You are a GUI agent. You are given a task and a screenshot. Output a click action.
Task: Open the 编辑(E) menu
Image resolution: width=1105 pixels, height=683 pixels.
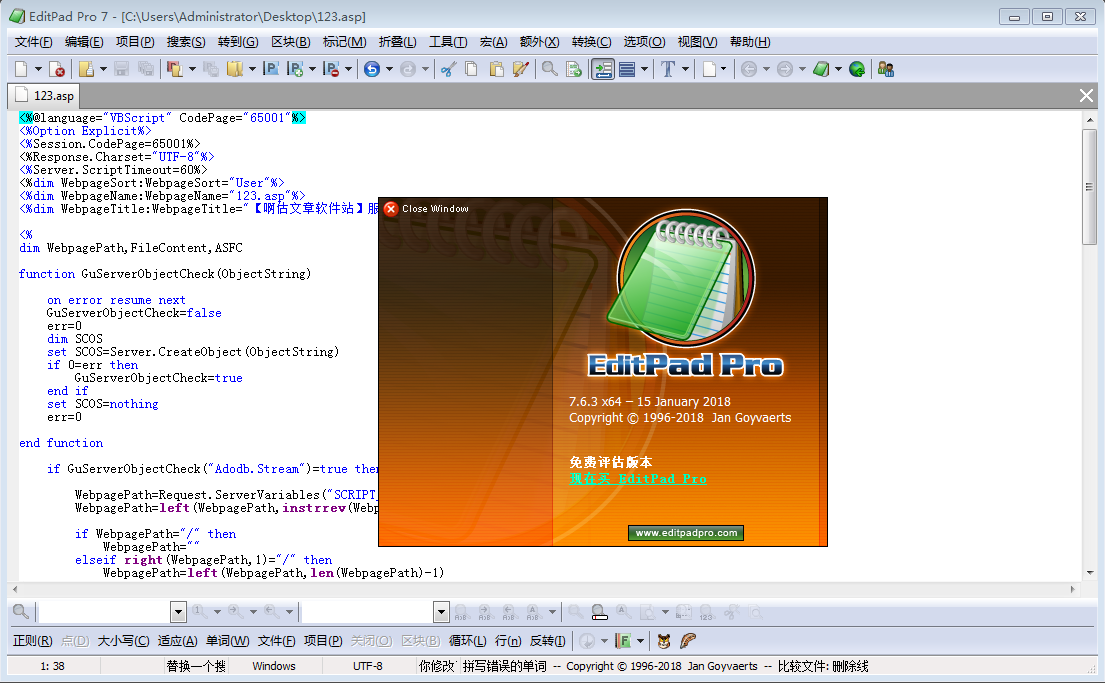tap(84, 42)
